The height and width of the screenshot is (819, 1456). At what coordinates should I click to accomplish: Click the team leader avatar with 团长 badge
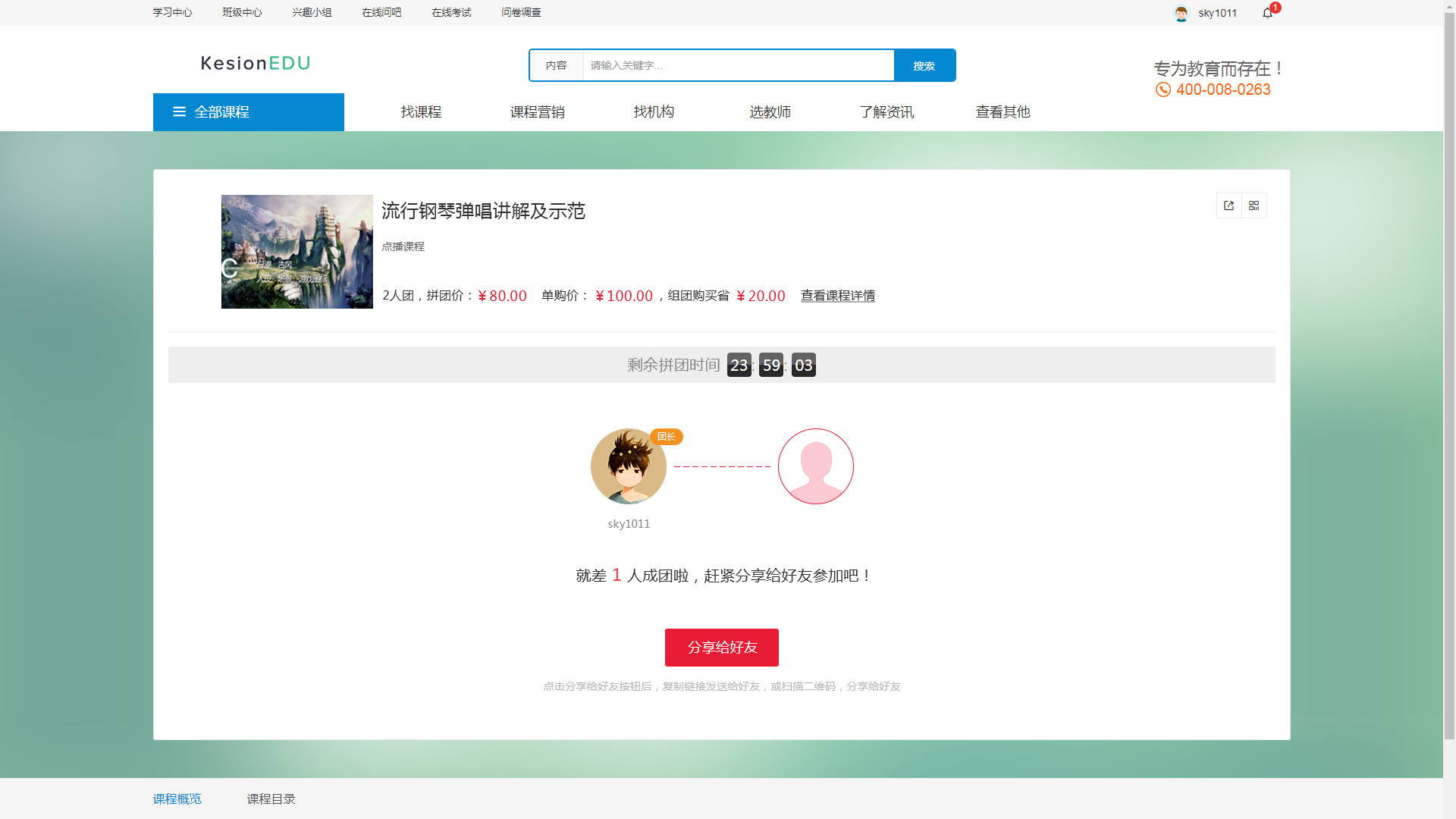coord(628,466)
